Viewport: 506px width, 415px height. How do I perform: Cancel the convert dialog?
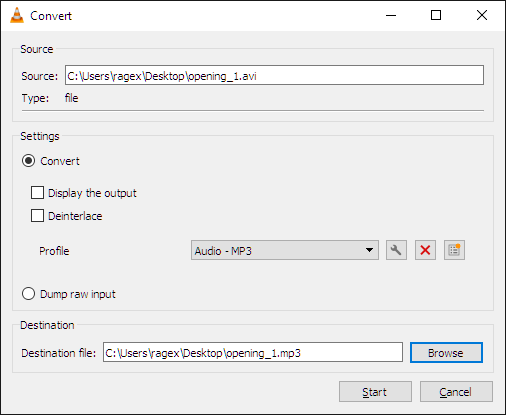pos(456,392)
